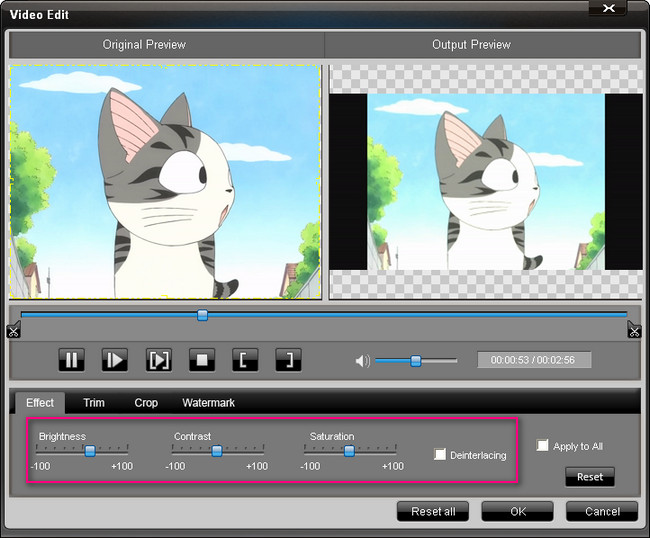The height and width of the screenshot is (538, 650).
Task: Click the right scissors trim marker
Action: 634,330
